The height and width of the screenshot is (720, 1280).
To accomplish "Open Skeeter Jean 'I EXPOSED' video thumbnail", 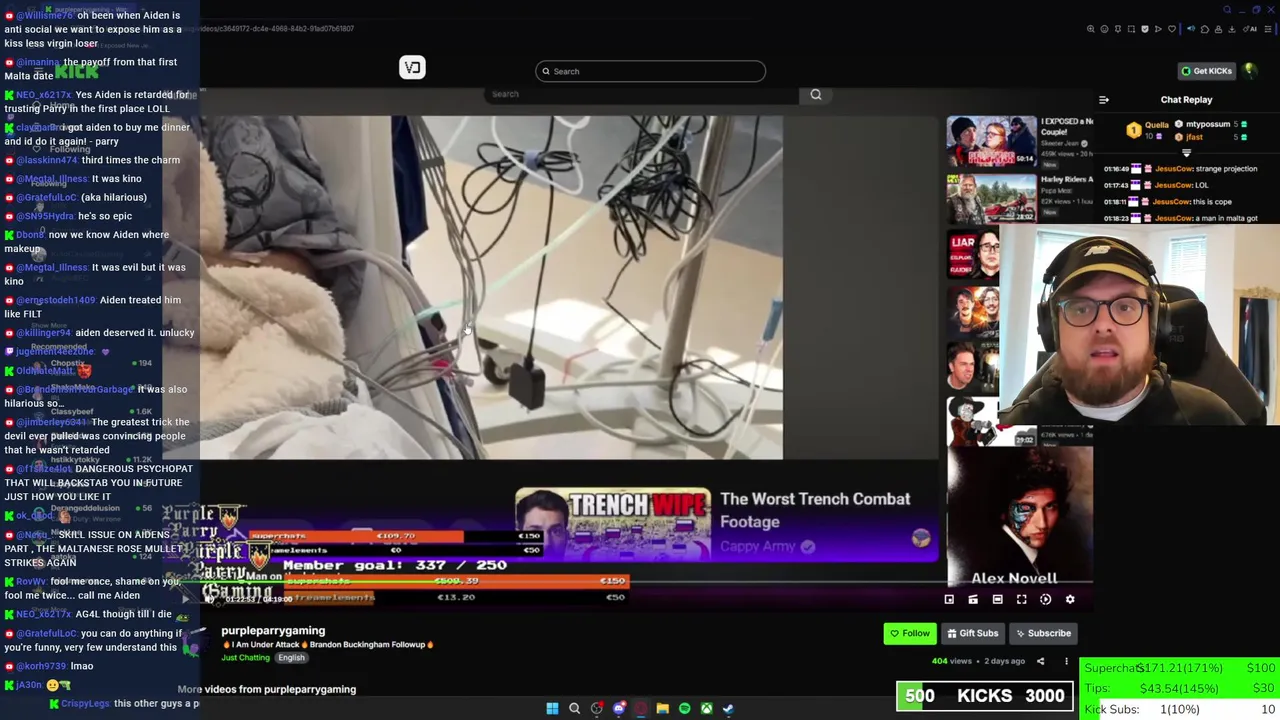I will point(992,142).
